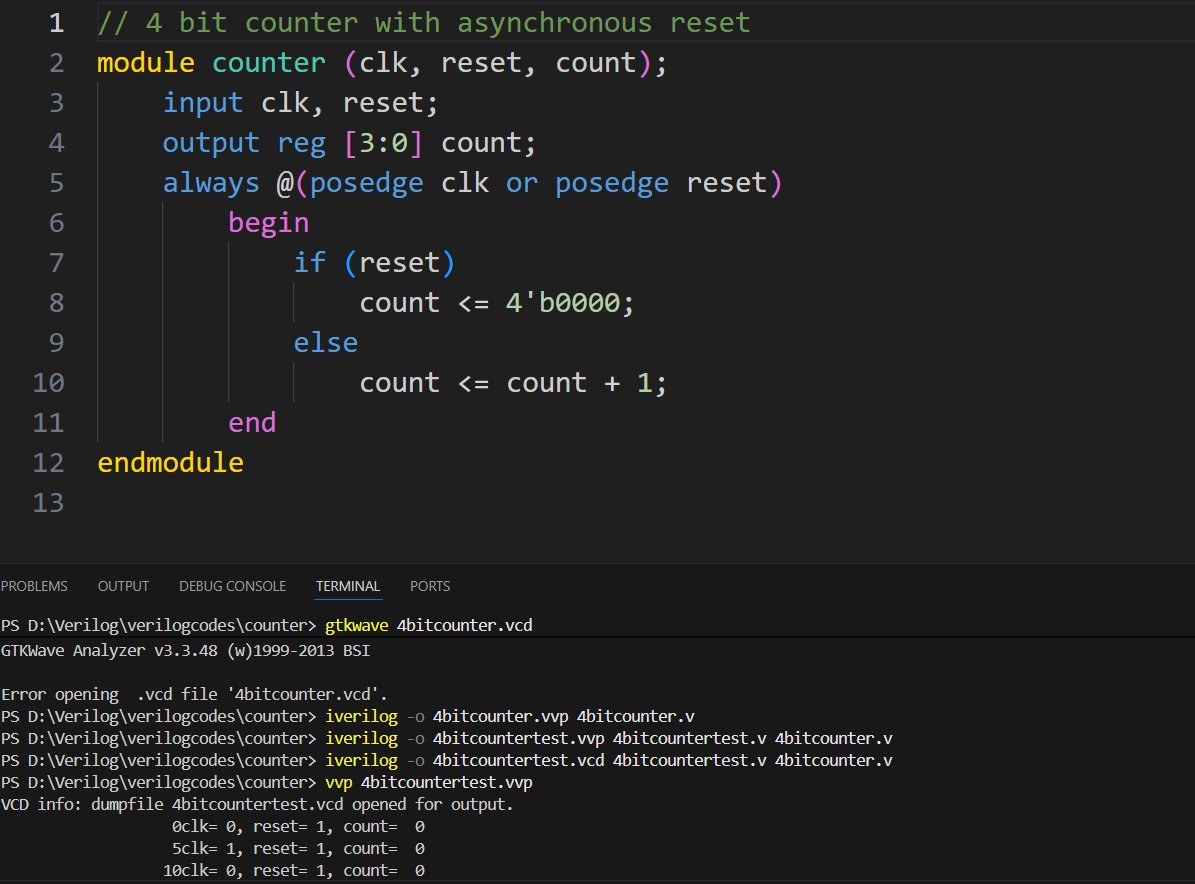
Task: Click 'count + 1' expression on line 10
Action: coord(579,383)
